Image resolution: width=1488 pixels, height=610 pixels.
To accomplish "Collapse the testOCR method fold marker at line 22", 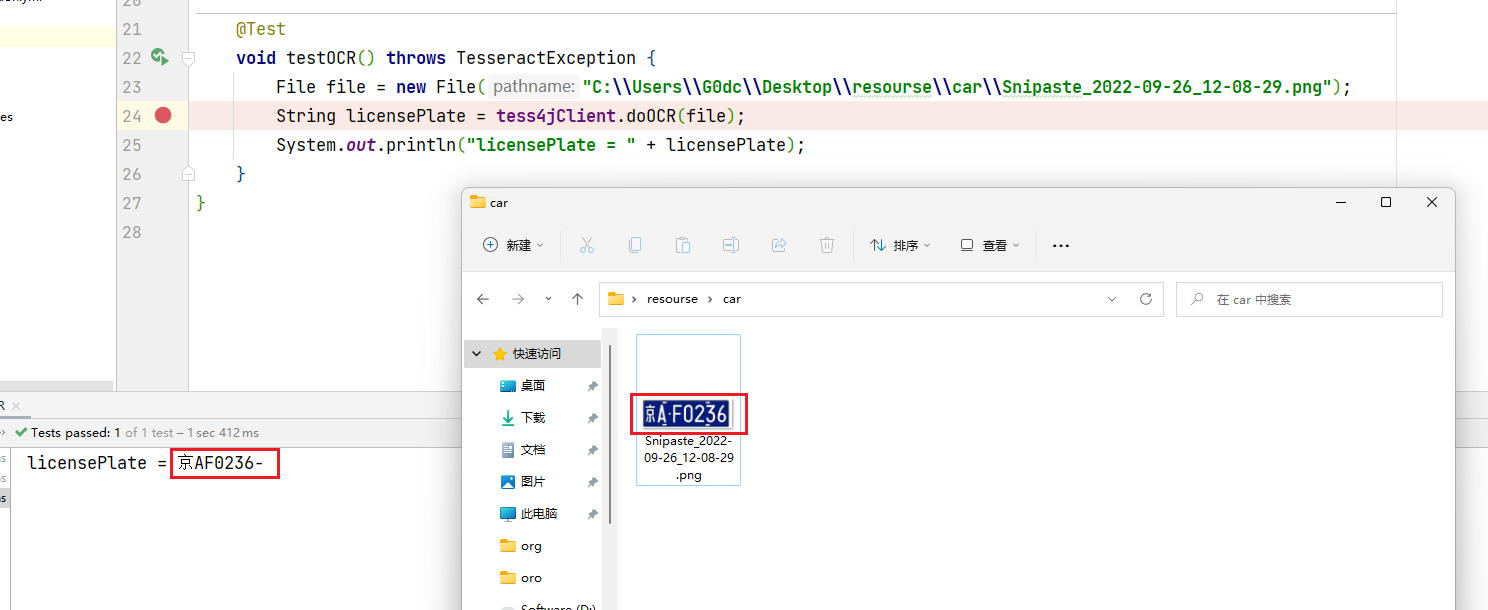I will tap(188, 58).
